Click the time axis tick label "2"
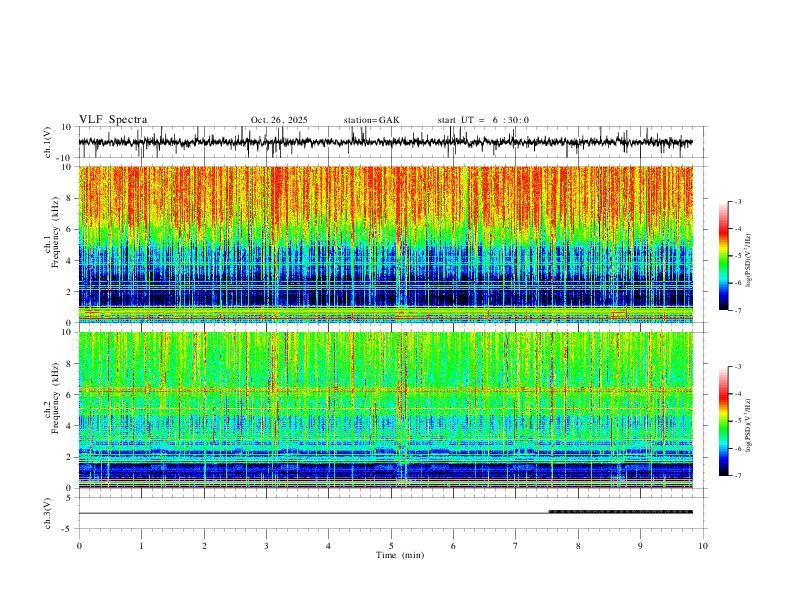 coord(204,546)
